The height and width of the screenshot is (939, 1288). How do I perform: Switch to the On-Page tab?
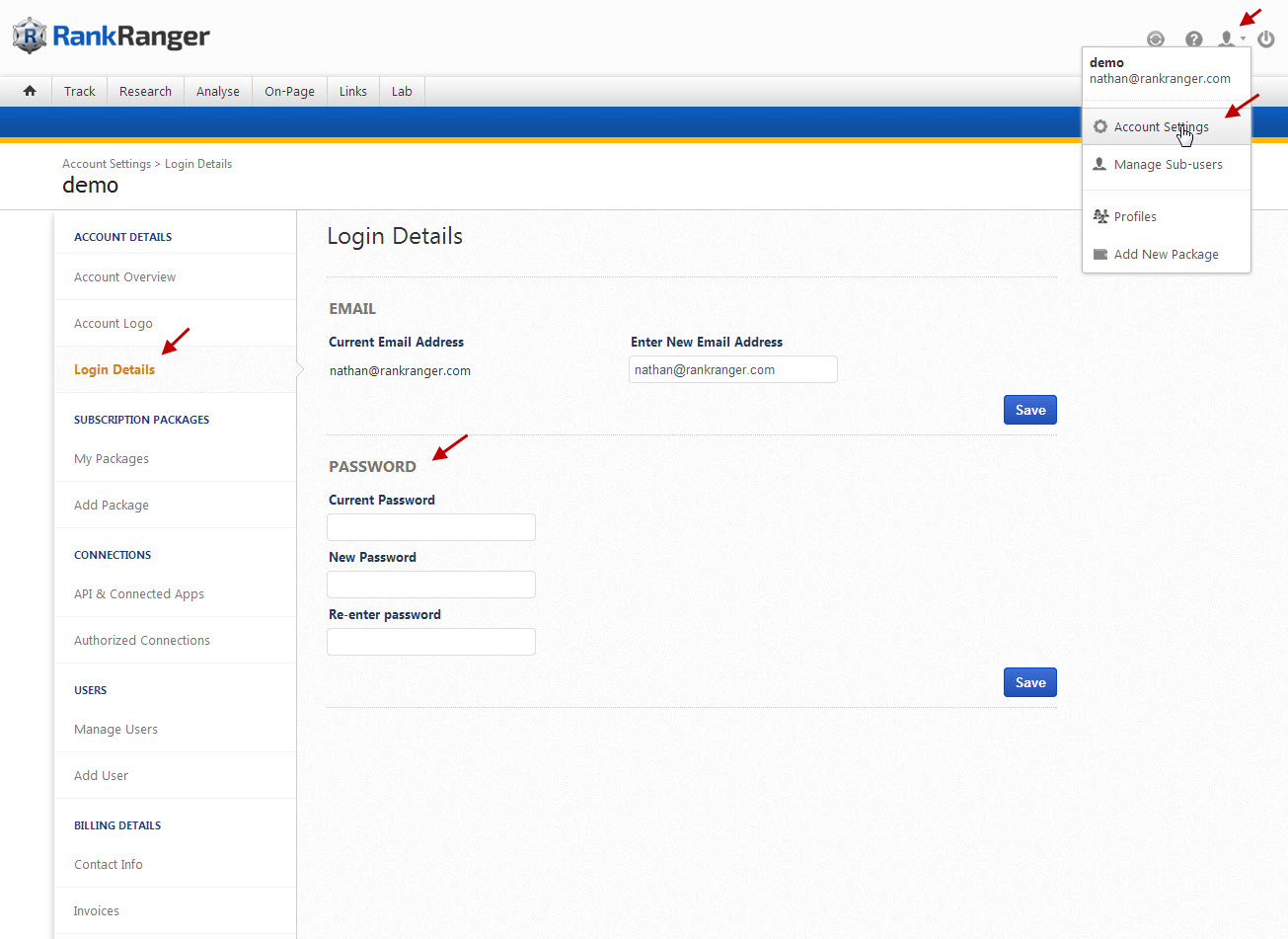[x=289, y=92]
